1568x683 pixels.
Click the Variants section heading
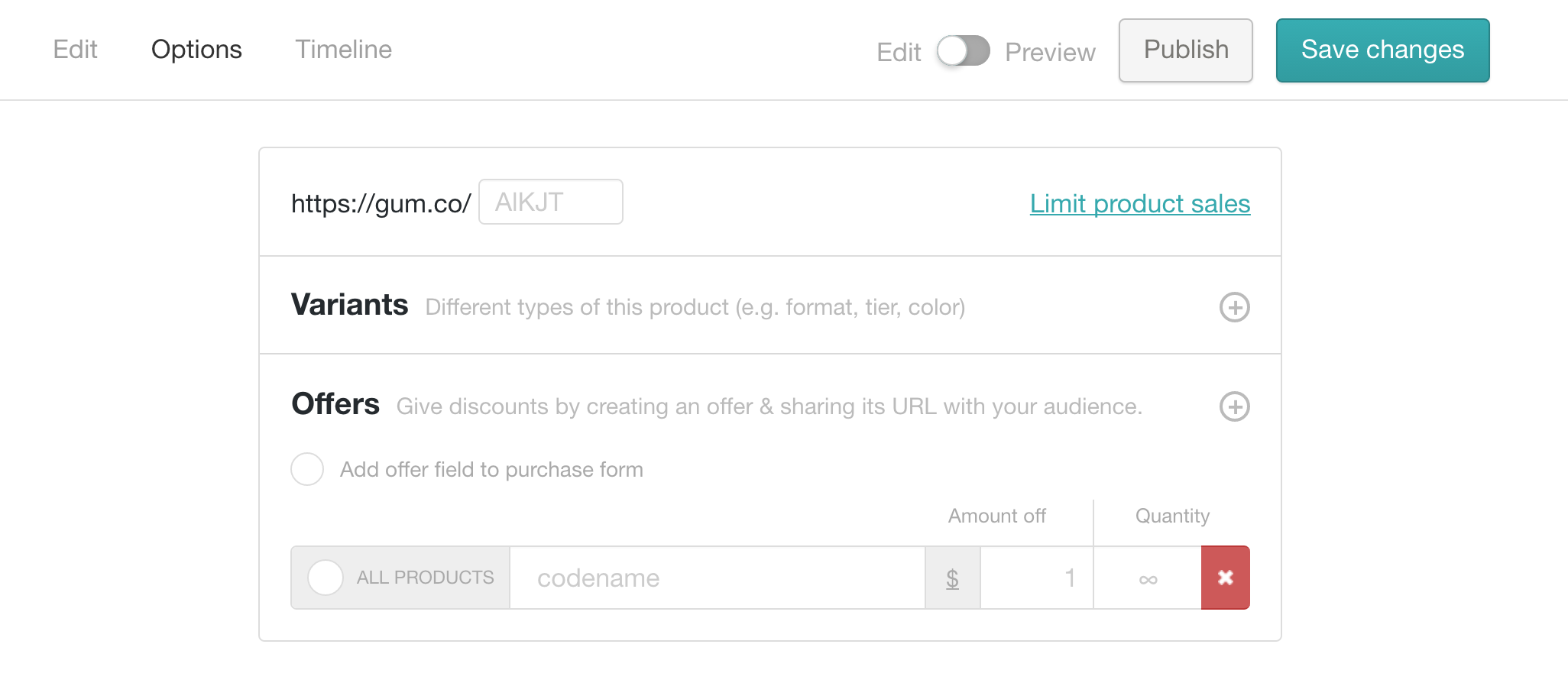coord(349,305)
